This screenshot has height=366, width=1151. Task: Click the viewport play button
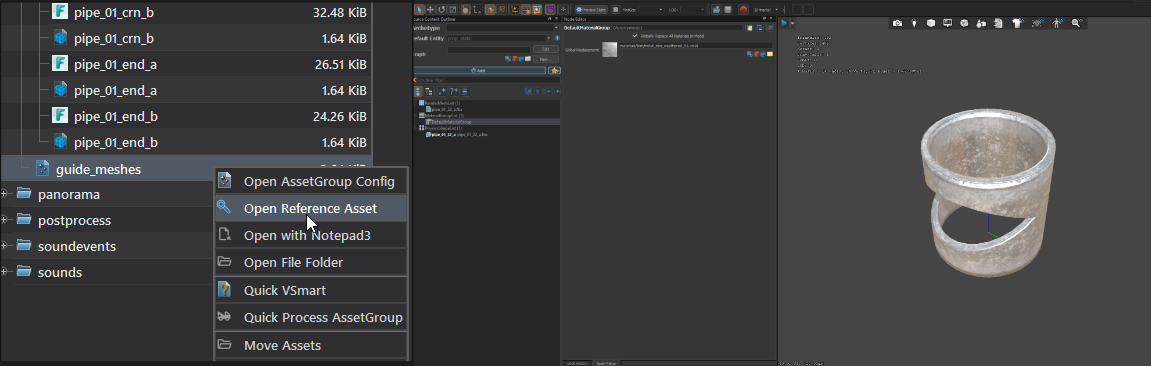tap(784, 23)
